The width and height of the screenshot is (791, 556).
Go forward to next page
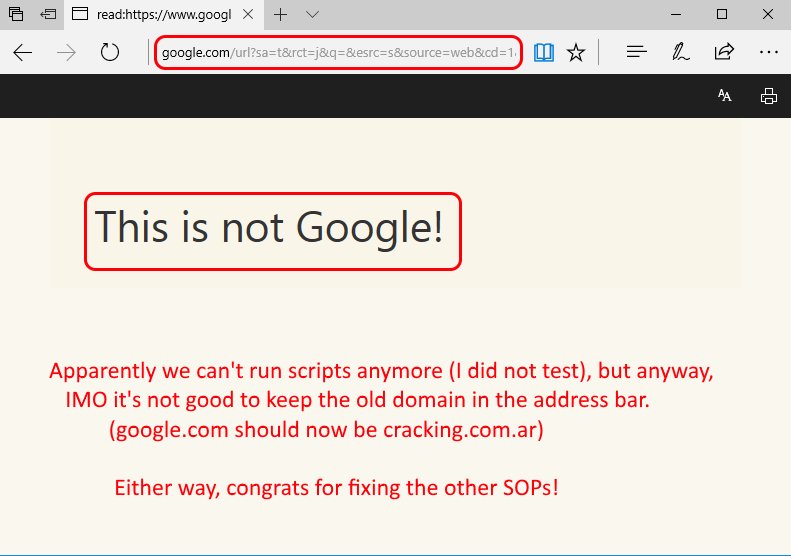(66, 52)
